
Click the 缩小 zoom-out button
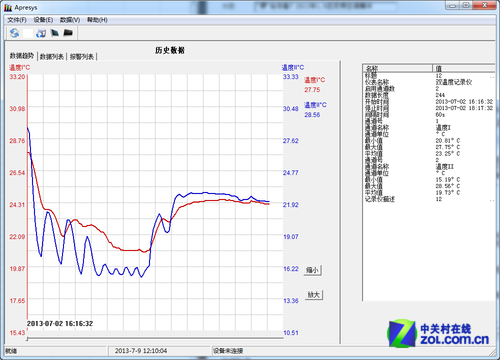pos(313,270)
